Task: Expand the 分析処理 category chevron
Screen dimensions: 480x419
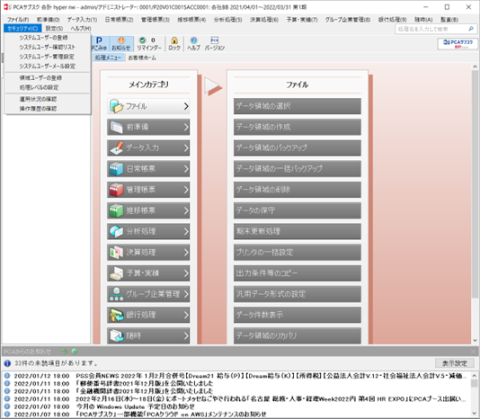Action: click(186, 231)
